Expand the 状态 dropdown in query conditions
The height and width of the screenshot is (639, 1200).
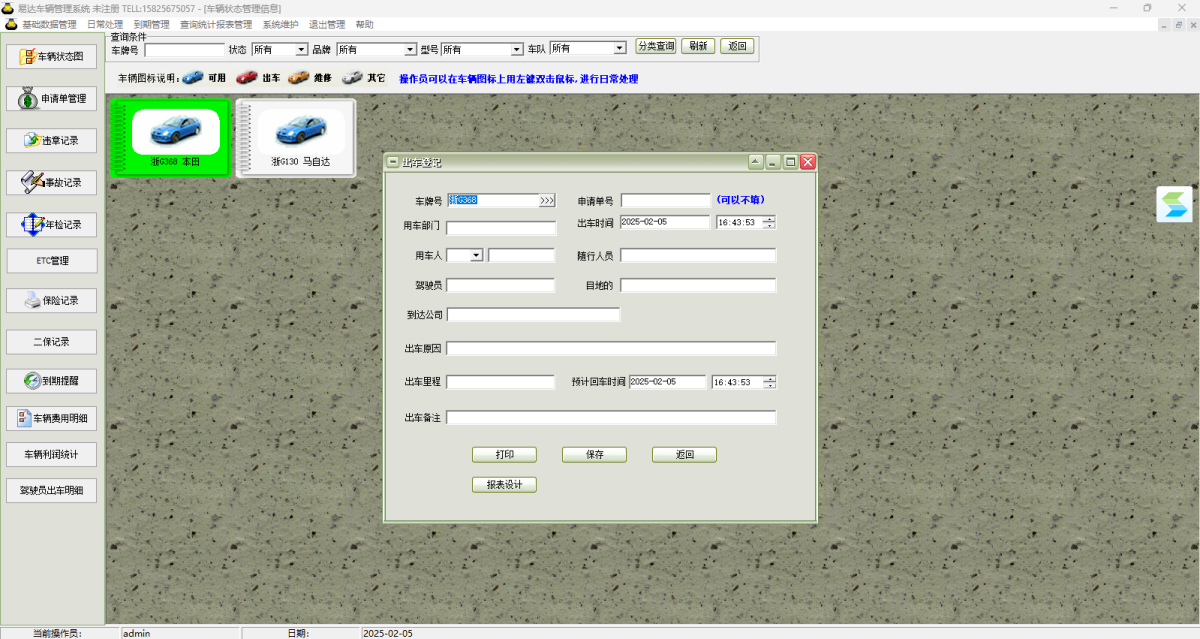[301, 49]
